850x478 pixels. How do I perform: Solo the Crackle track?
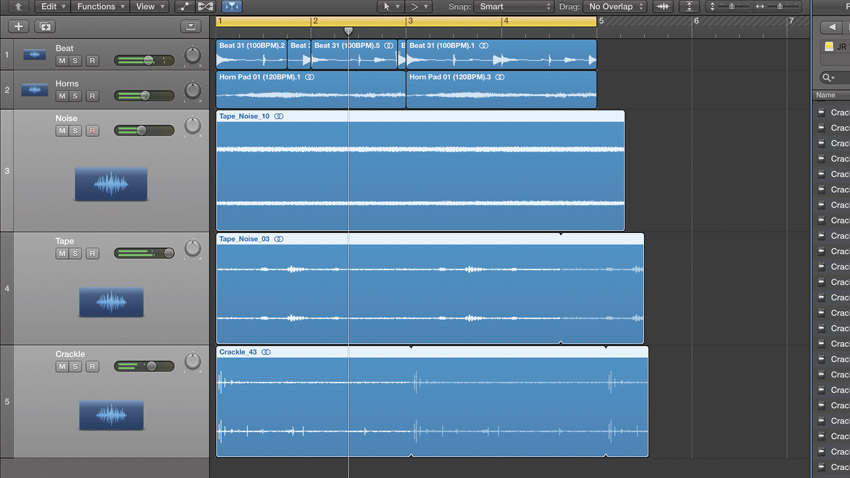tap(75, 366)
